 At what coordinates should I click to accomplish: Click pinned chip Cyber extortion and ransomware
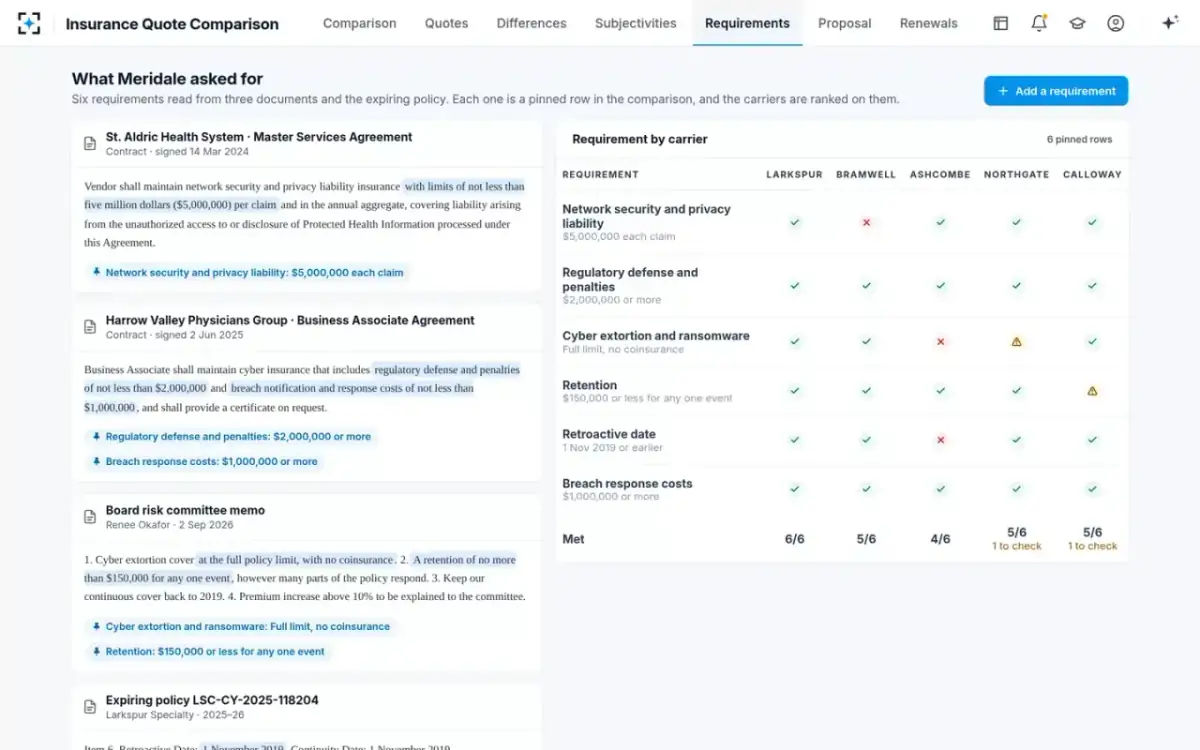click(x=240, y=626)
